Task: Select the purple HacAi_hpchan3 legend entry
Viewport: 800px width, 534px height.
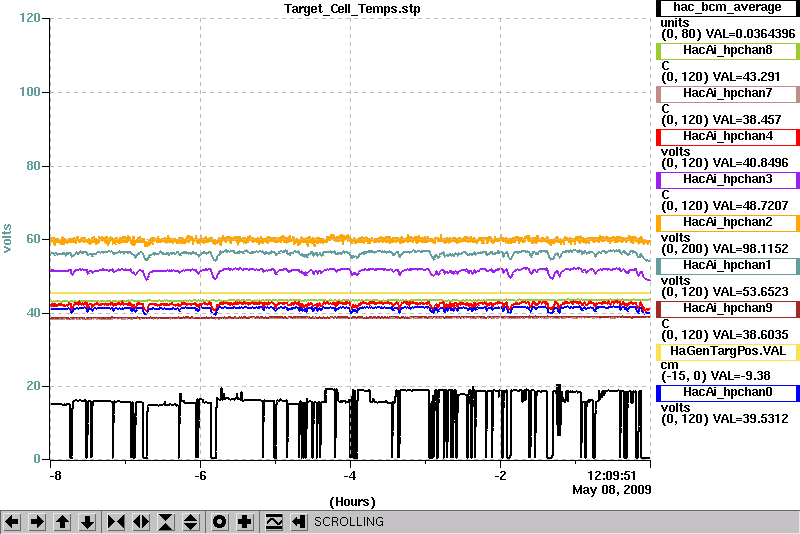Action: tap(728, 180)
